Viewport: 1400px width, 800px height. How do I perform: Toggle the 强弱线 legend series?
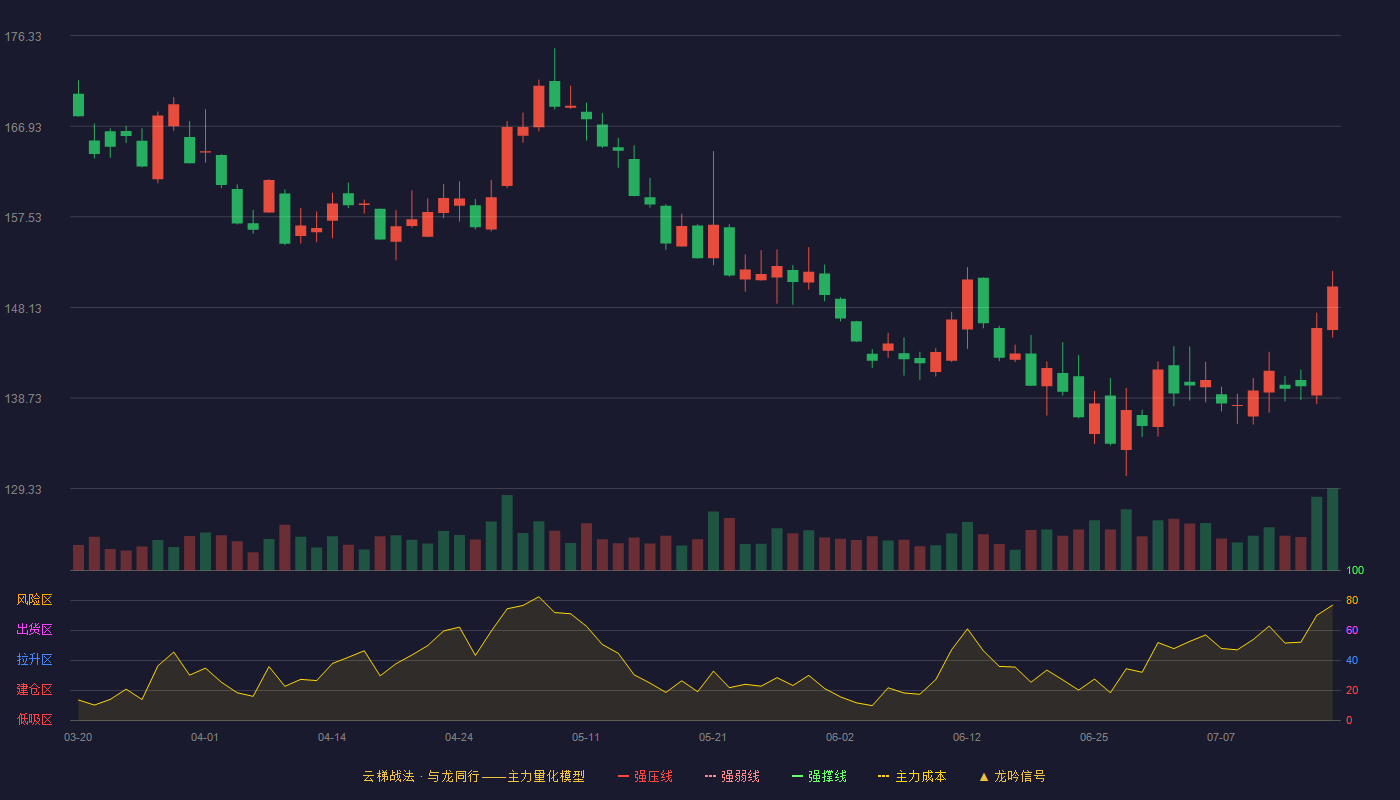732,776
